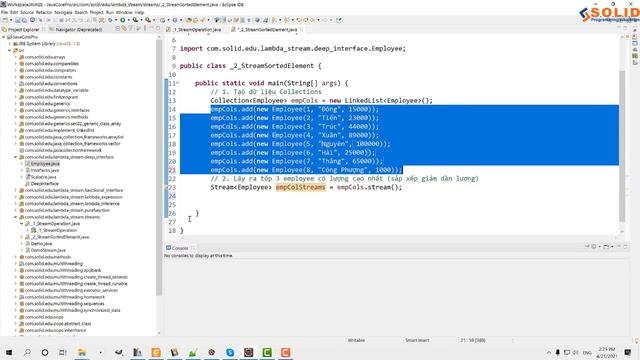Click the folding marker on line 11
The width and height of the screenshot is (640, 360).
(x=178, y=83)
